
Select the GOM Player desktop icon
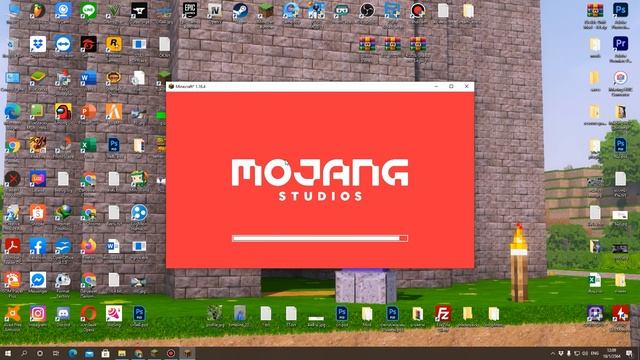tap(12, 280)
